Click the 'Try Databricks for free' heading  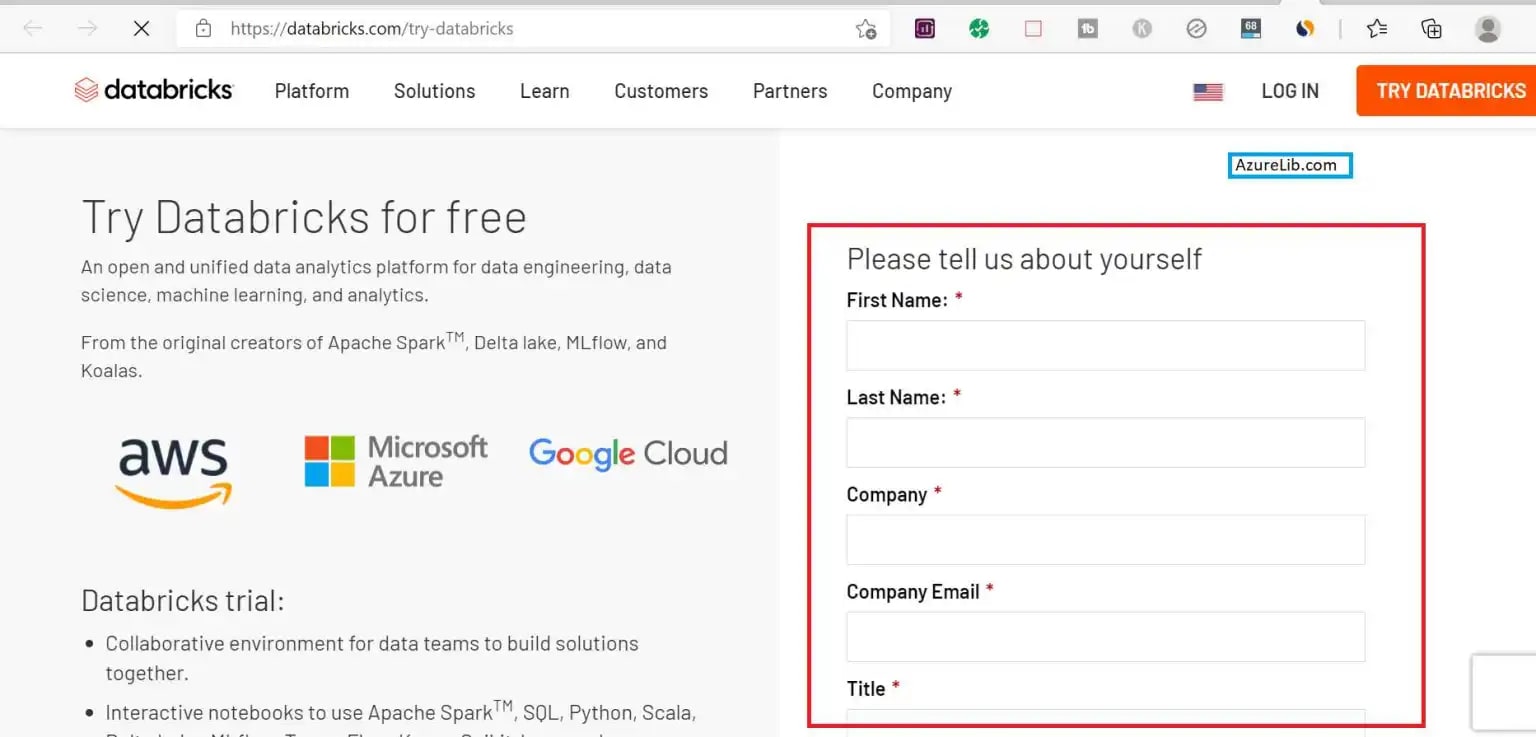(304, 217)
